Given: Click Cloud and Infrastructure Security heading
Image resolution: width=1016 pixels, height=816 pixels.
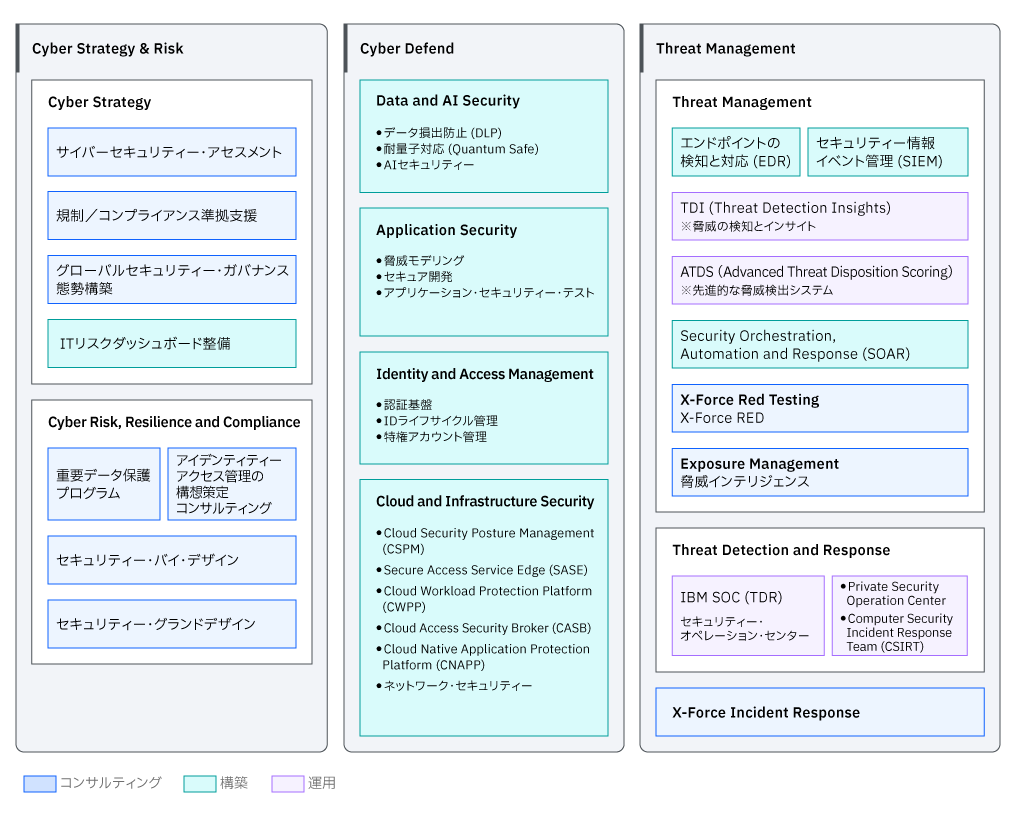Looking at the screenshot, I should [x=485, y=502].
